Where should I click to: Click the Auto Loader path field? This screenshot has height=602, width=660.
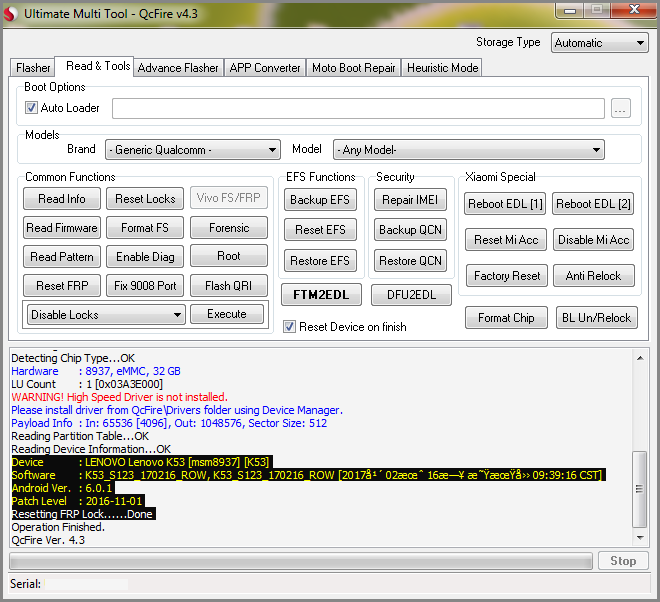(x=358, y=109)
